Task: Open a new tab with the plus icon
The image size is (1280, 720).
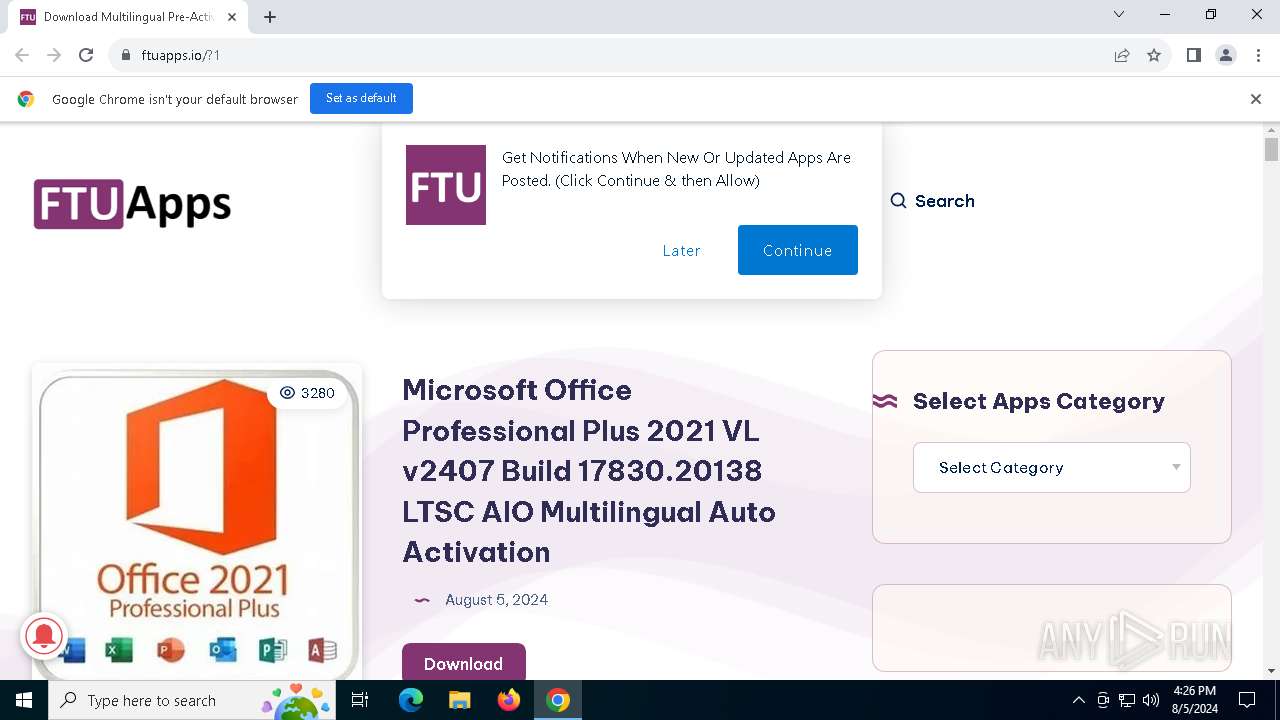Action: 270,17
